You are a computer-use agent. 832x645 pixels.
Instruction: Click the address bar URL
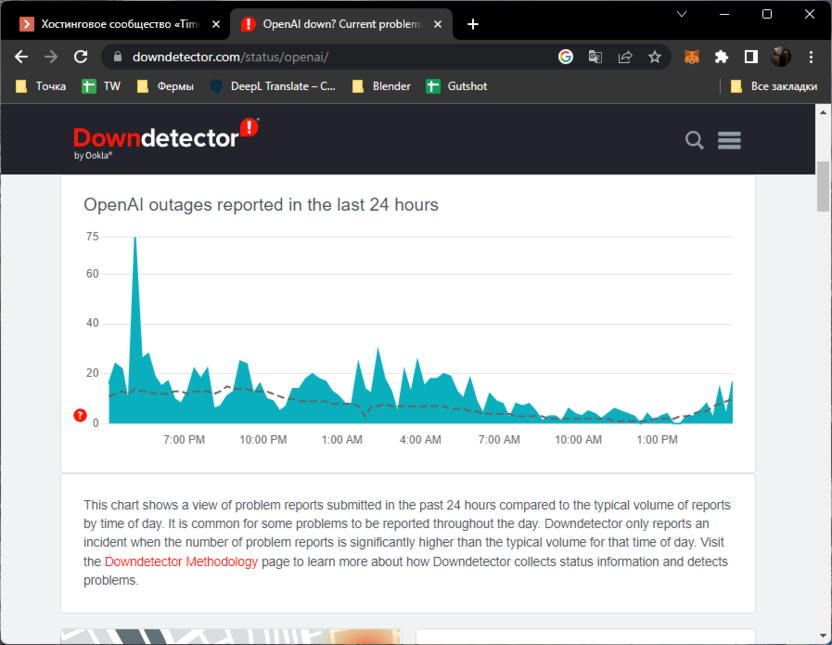(230, 57)
